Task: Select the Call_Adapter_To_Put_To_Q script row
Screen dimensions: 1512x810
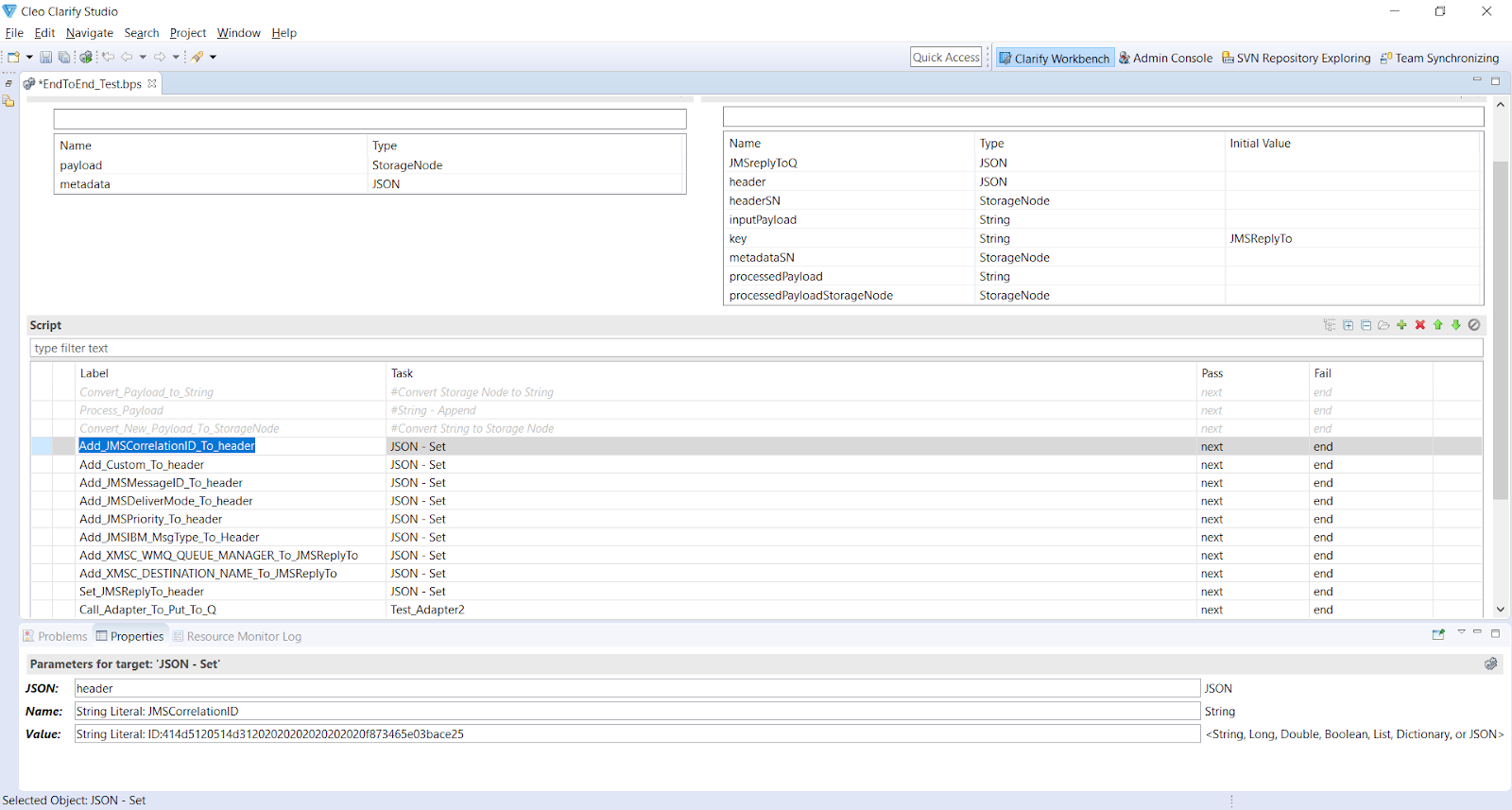Action: point(756,610)
